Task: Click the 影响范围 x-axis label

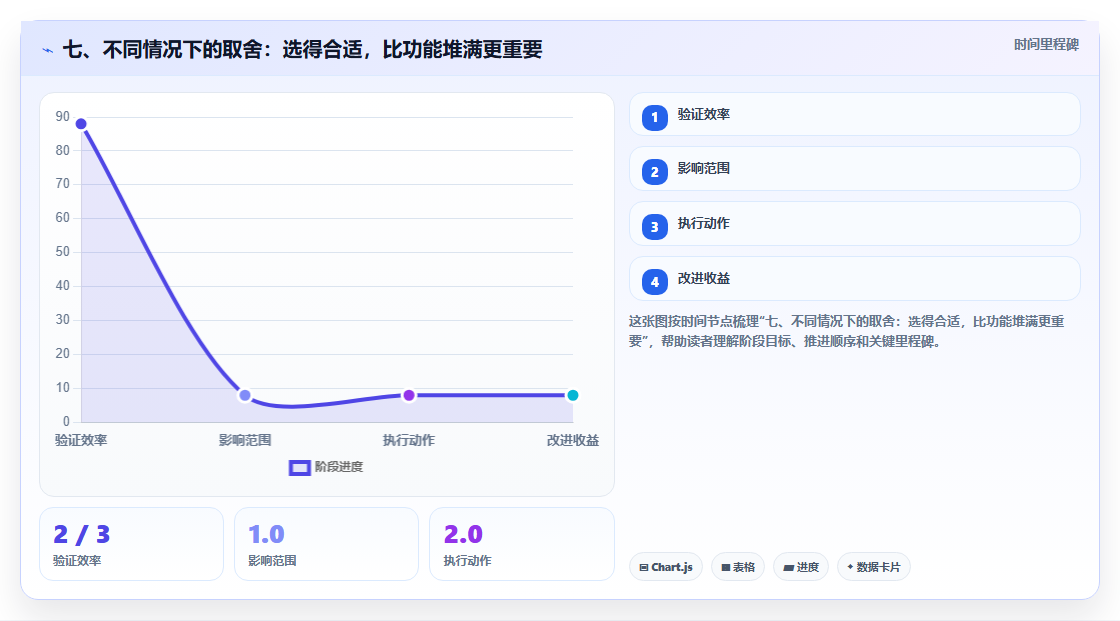Action: click(245, 440)
